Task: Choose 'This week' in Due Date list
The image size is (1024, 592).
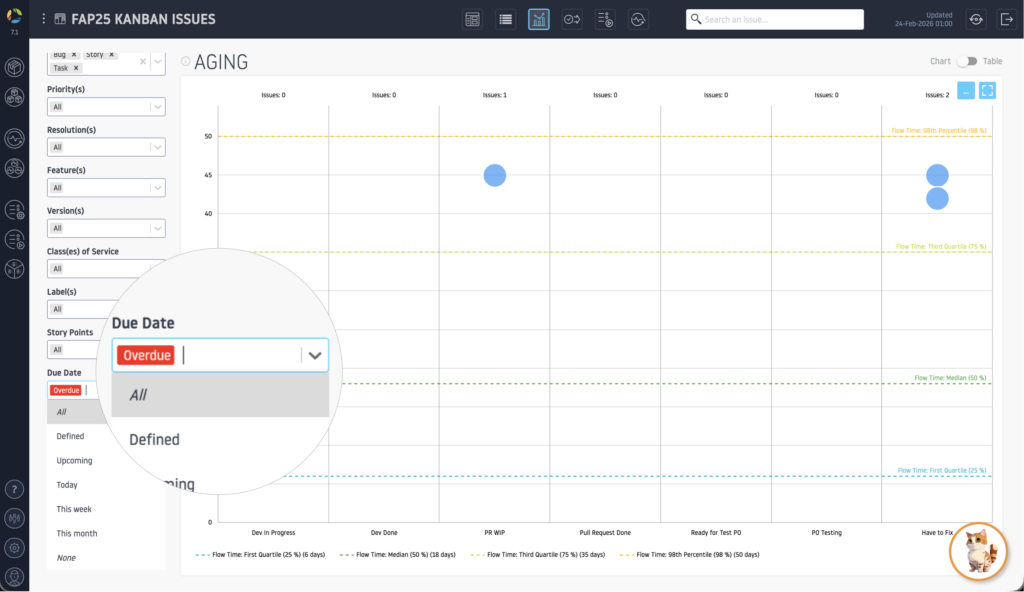Action: [x=75, y=509]
